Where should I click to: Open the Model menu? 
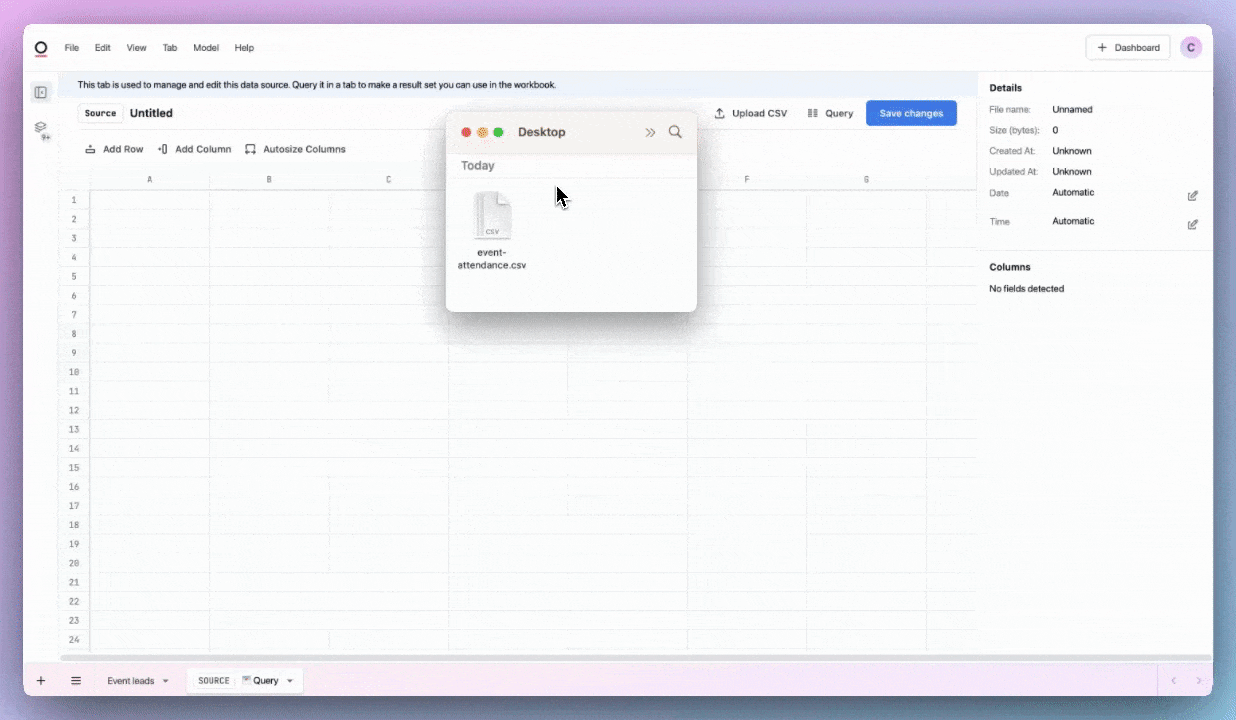click(x=206, y=47)
